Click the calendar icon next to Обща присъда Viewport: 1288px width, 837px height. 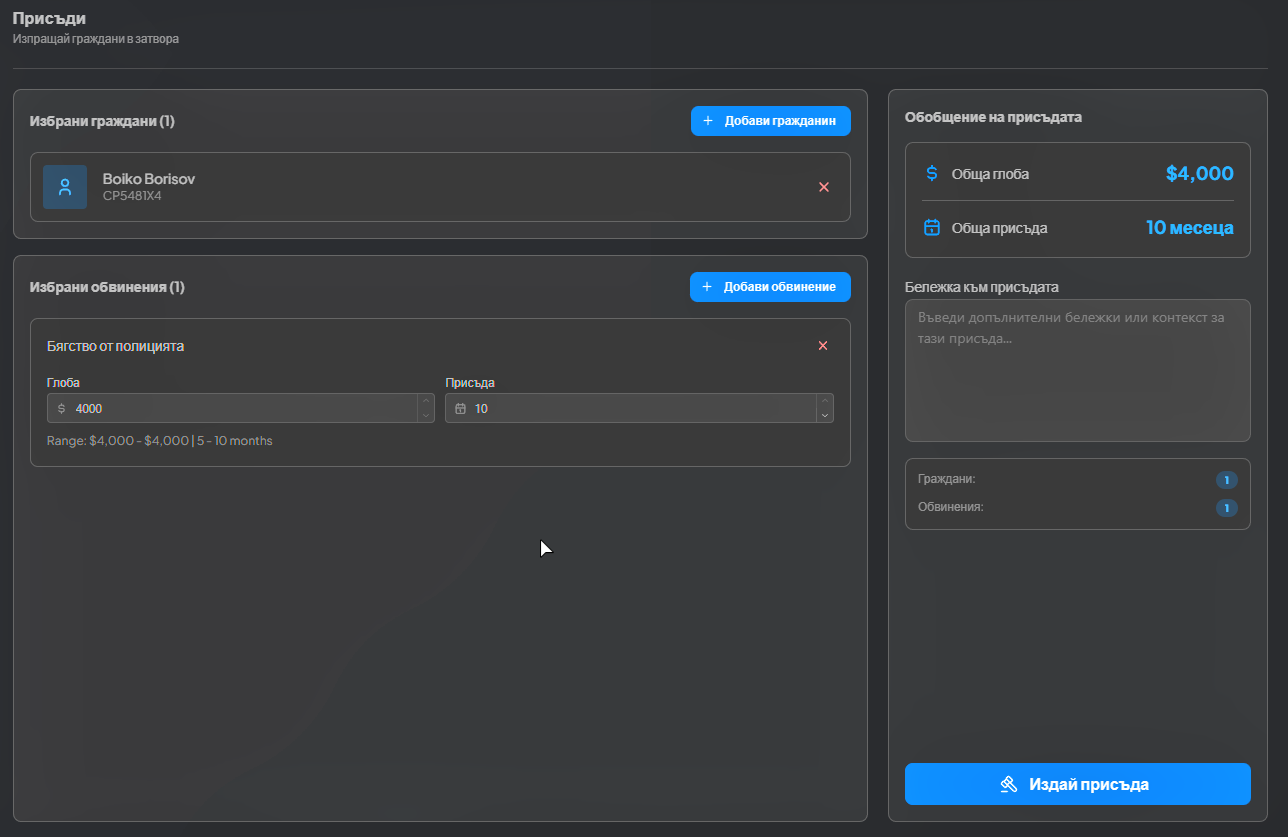[x=932, y=227]
